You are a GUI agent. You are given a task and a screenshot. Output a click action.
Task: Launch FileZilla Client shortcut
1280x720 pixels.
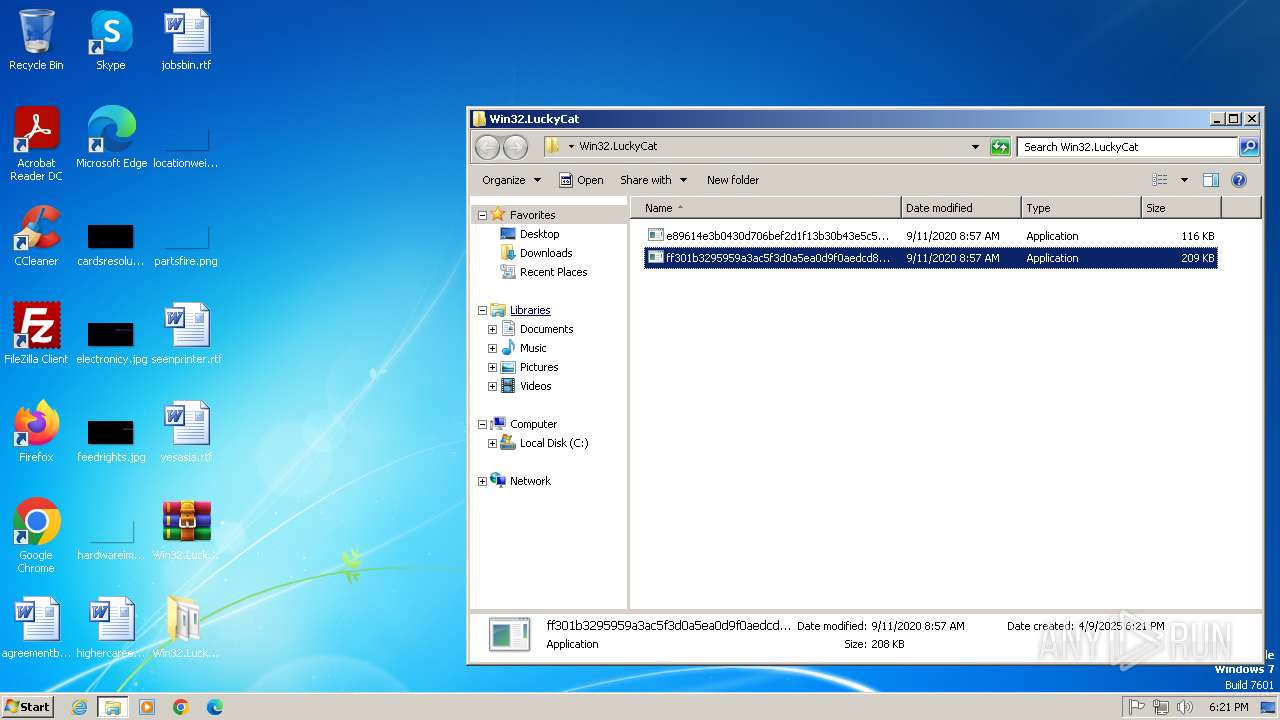(36, 333)
